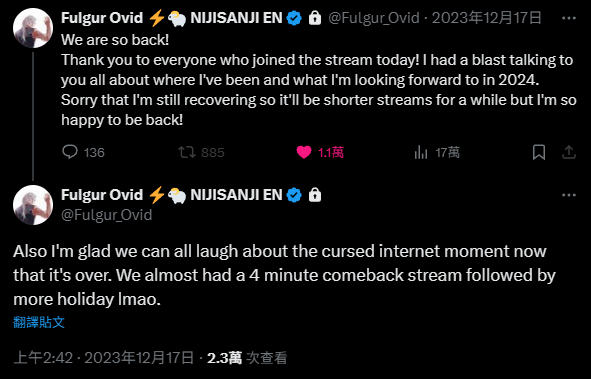The image size is (591, 379).
Task: Open the more options menu of first tweet
Action: 569,18
